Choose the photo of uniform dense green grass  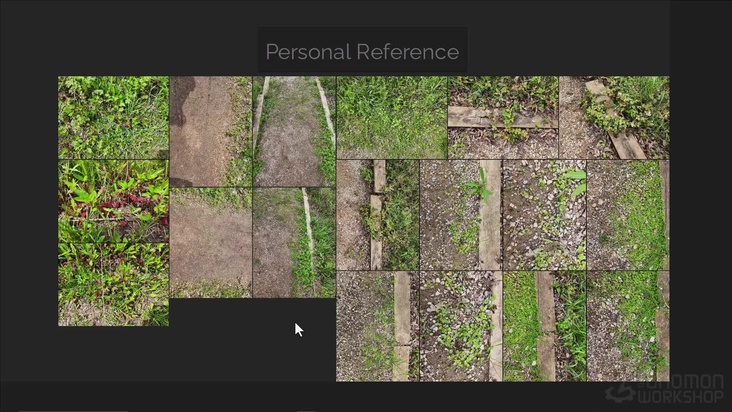pyautogui.click(x=392, y=118)
